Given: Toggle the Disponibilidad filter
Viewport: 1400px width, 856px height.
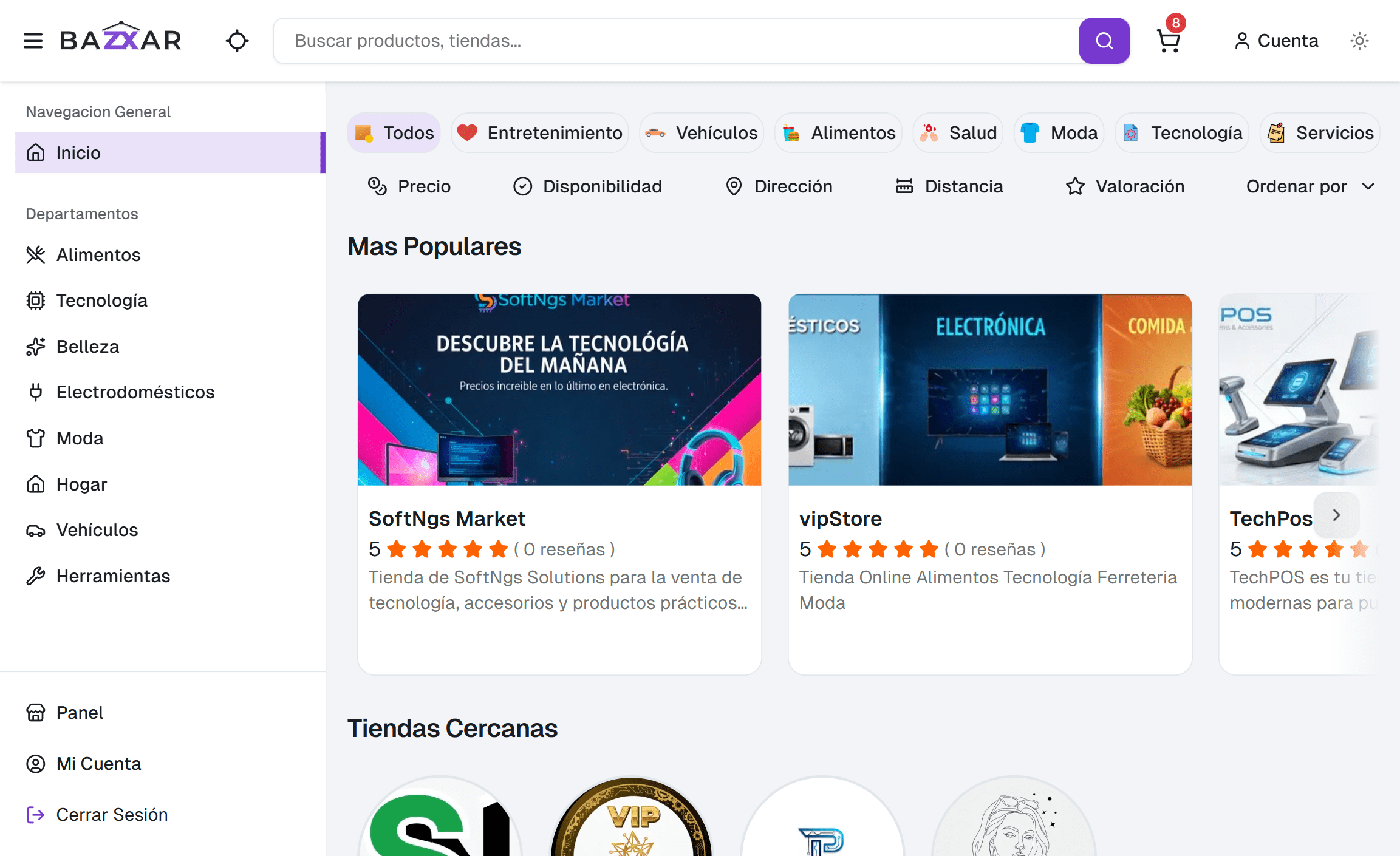Looking at the screenshot, I should click(587, 186).
